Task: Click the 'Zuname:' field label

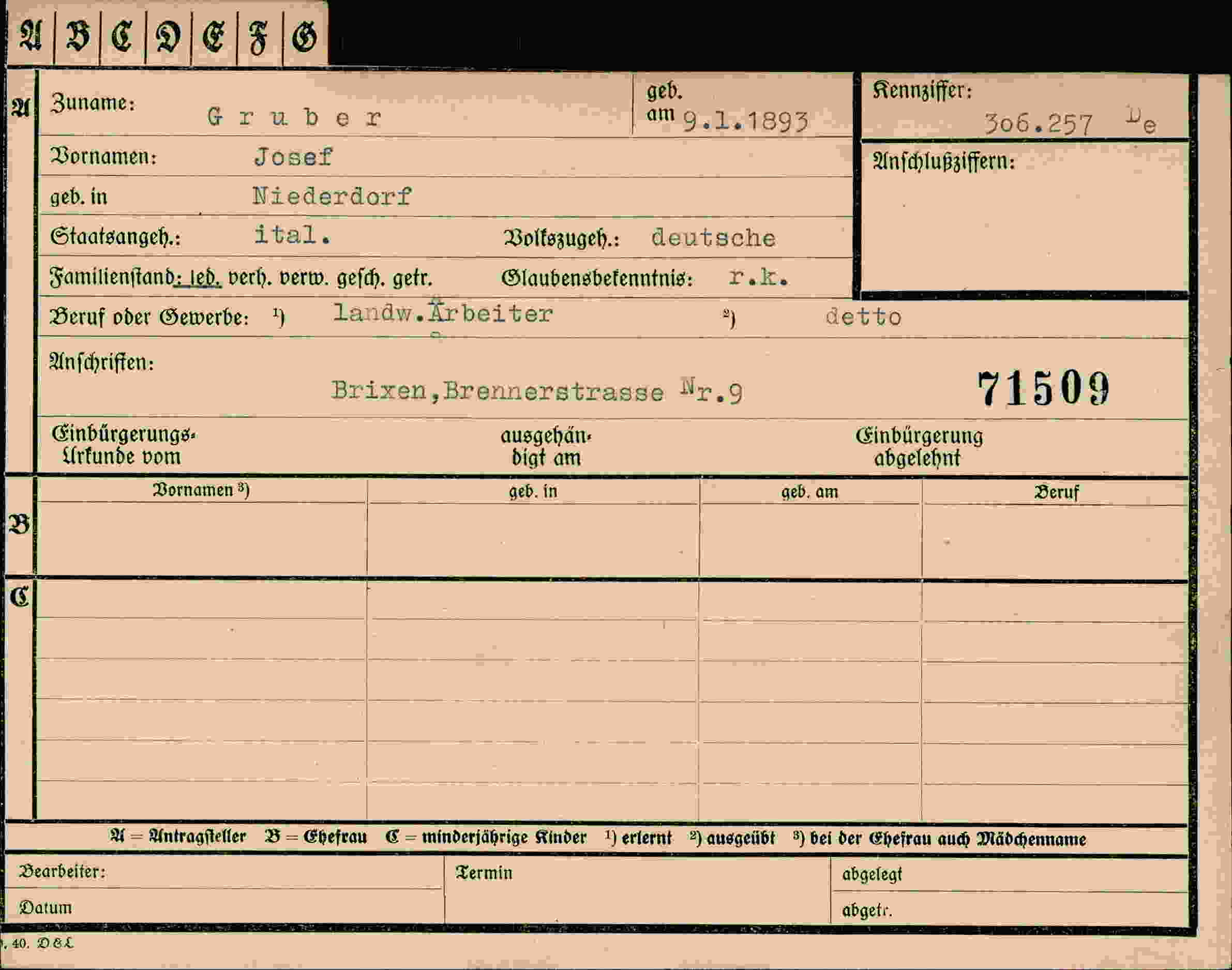Action: pyautogui.click(x=94, y=103)
